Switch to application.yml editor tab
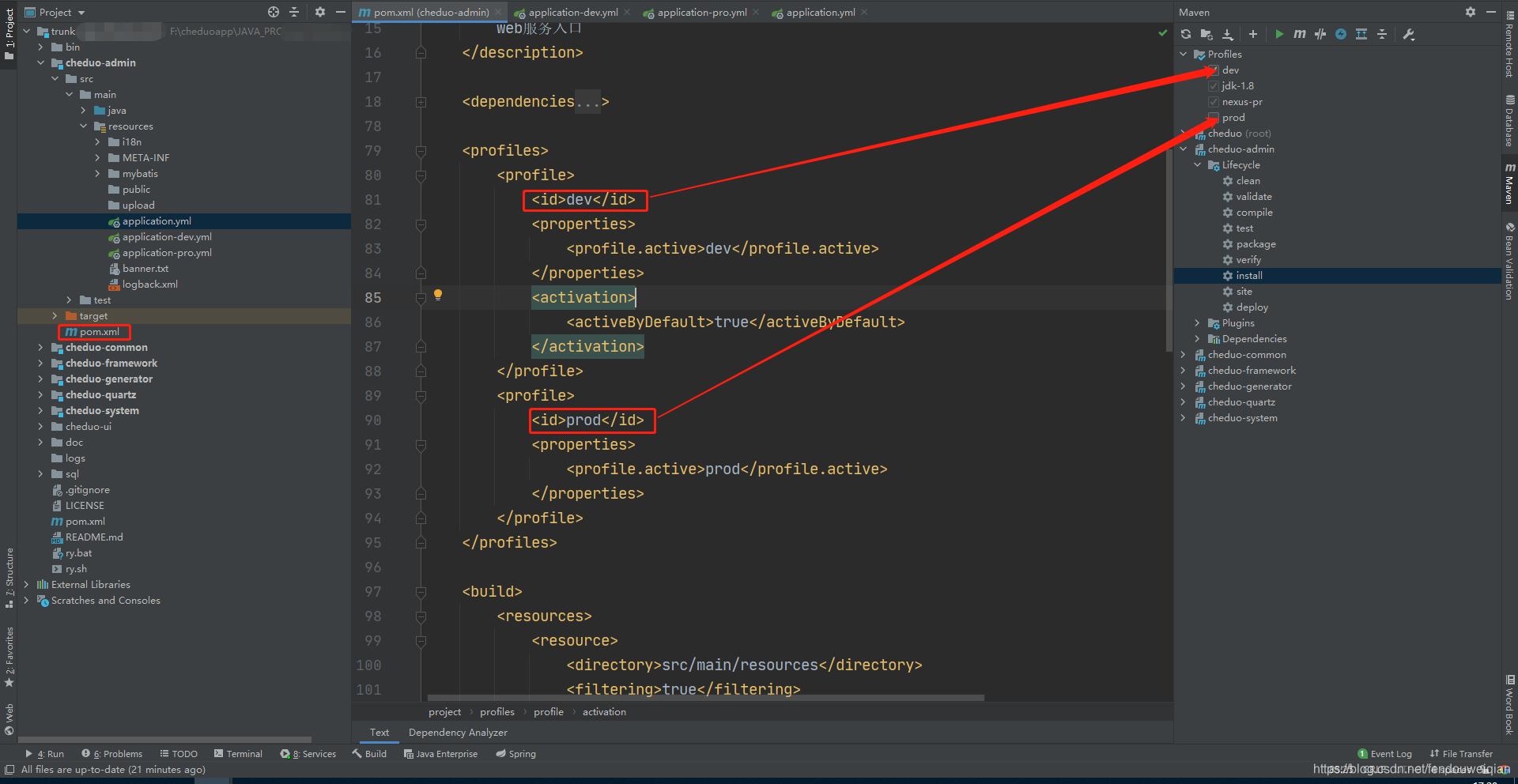The height and width of the screenshot is (784, 1518). click(x=819, y=12)
